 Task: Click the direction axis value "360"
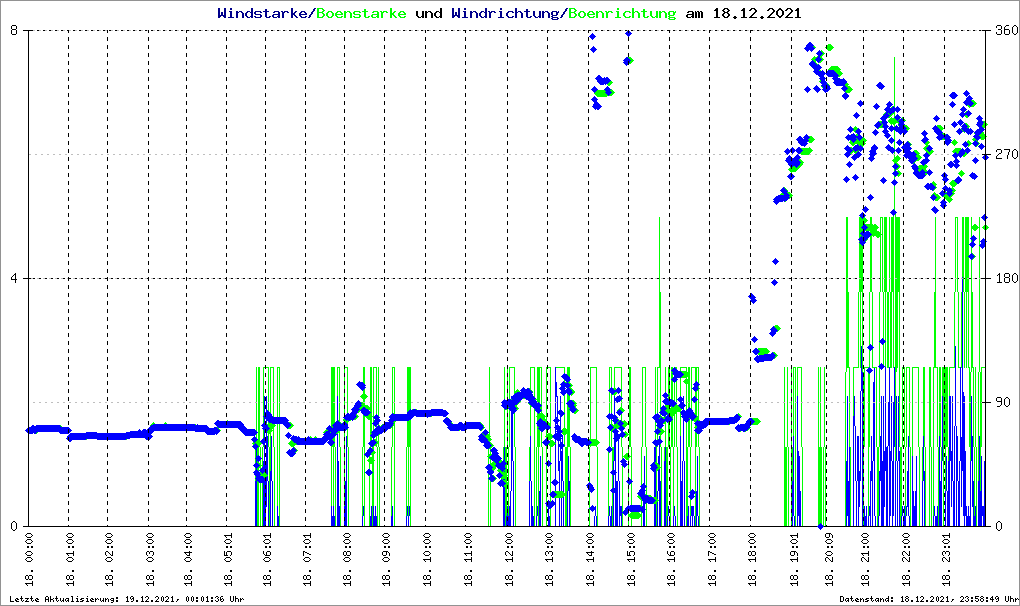1006,31
